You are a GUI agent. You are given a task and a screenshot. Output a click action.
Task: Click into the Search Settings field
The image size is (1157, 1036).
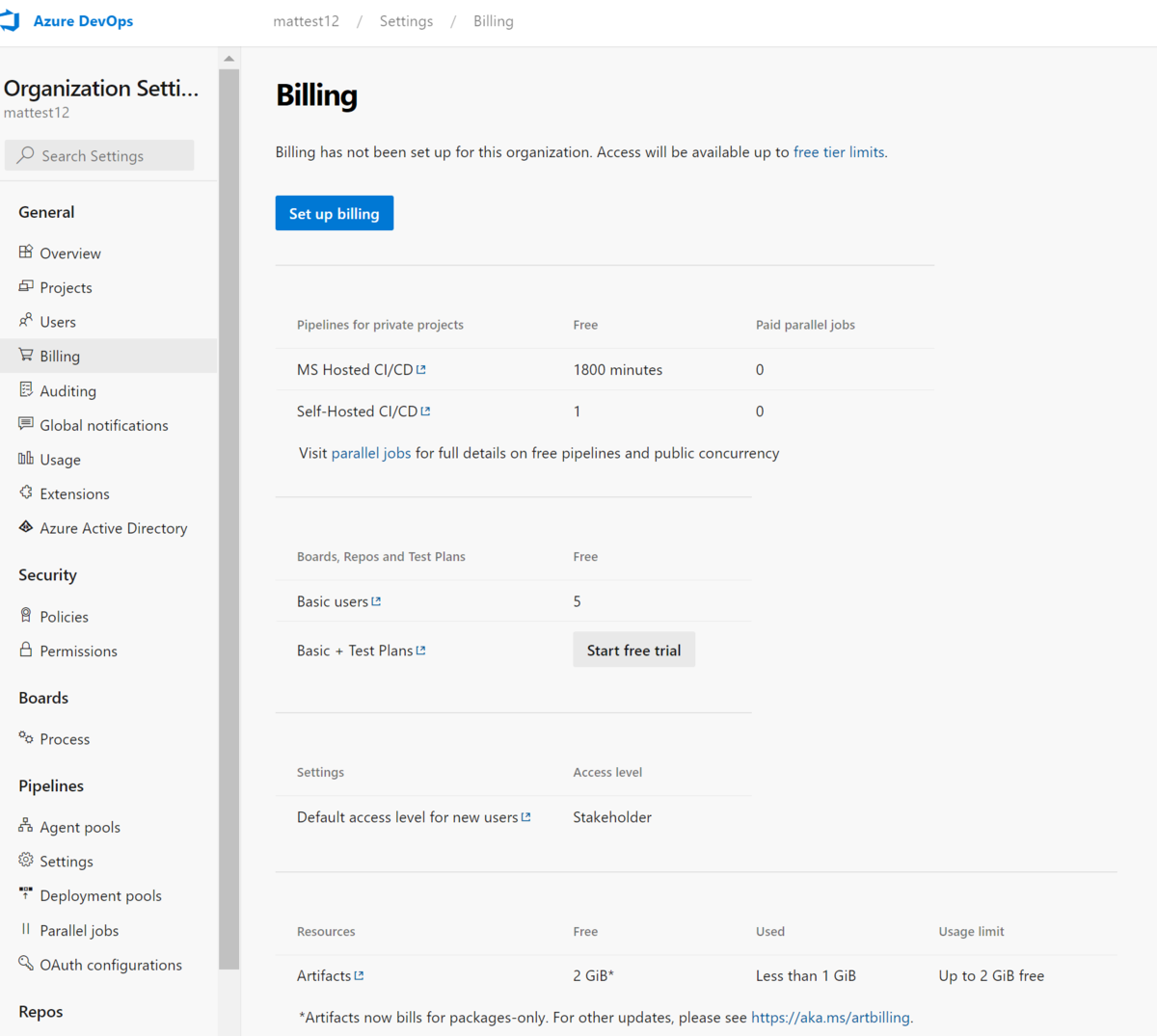pyautogui.click(x=99, y=155)
